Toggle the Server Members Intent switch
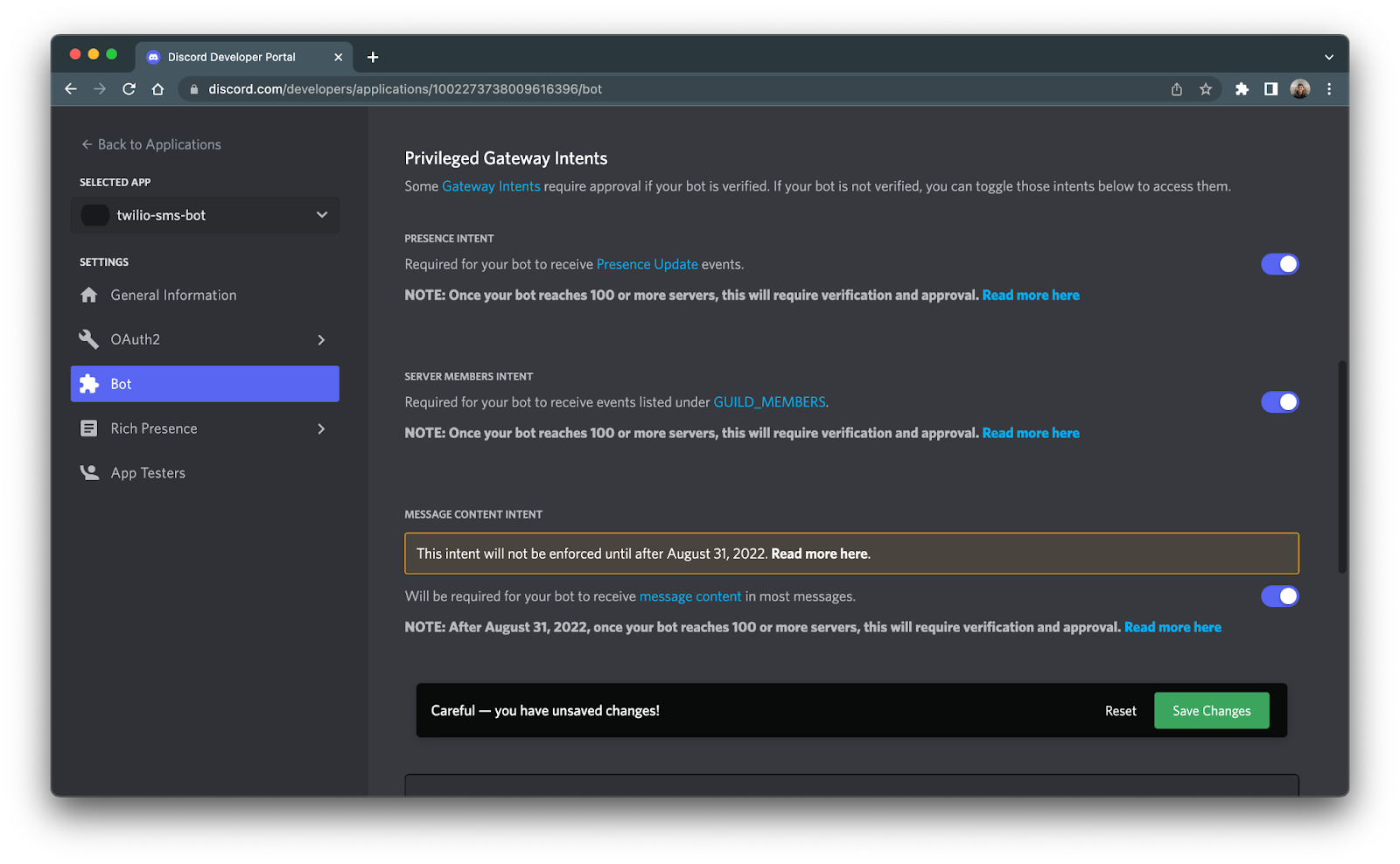The height and width of the screenshot is (864, 1400). [1279, 402]
